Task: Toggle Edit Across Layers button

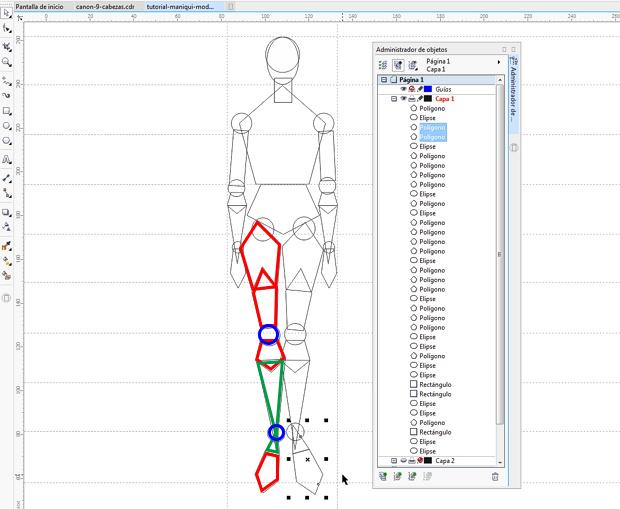Action: click(x=398, y=65)
